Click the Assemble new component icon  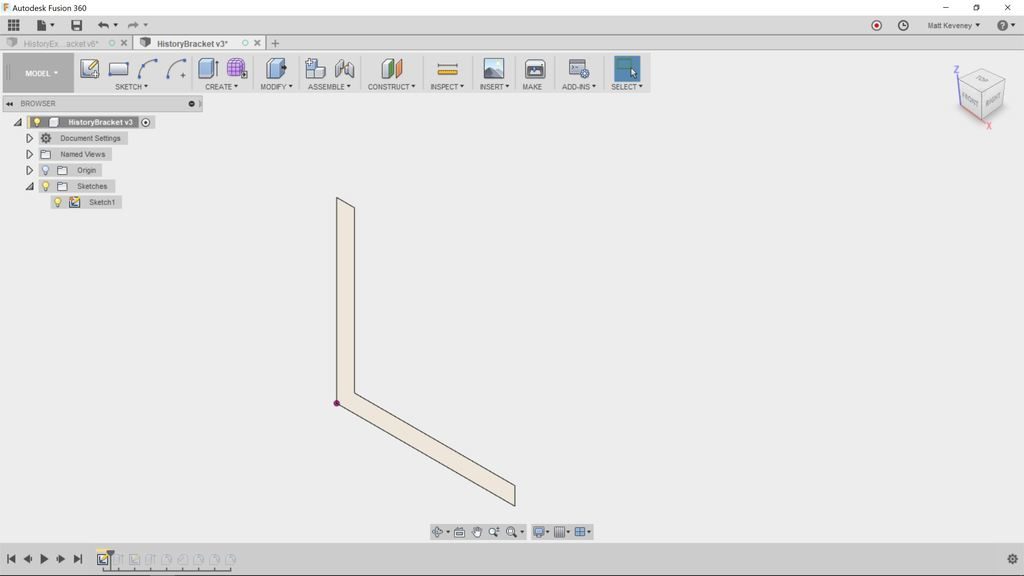pos(316,68)
